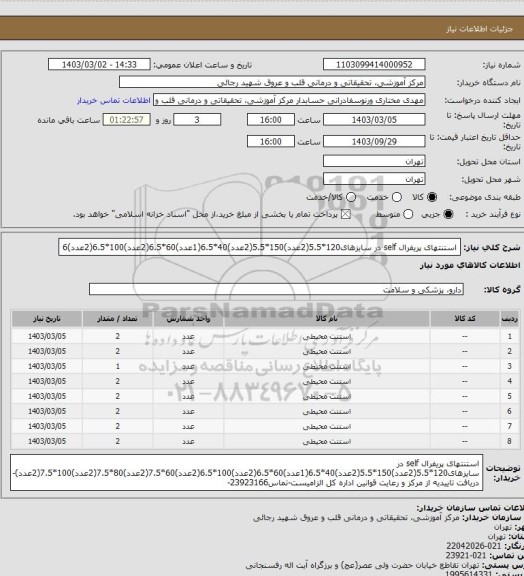Select the خدمت radio button
Viewport: 524px width, 576px height.
(x=396, y=197)
